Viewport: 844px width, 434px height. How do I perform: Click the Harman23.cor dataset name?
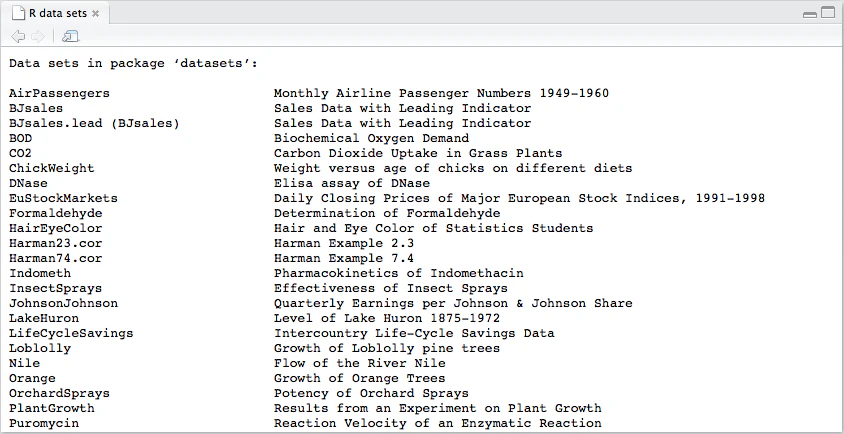[x=55, y=243]
